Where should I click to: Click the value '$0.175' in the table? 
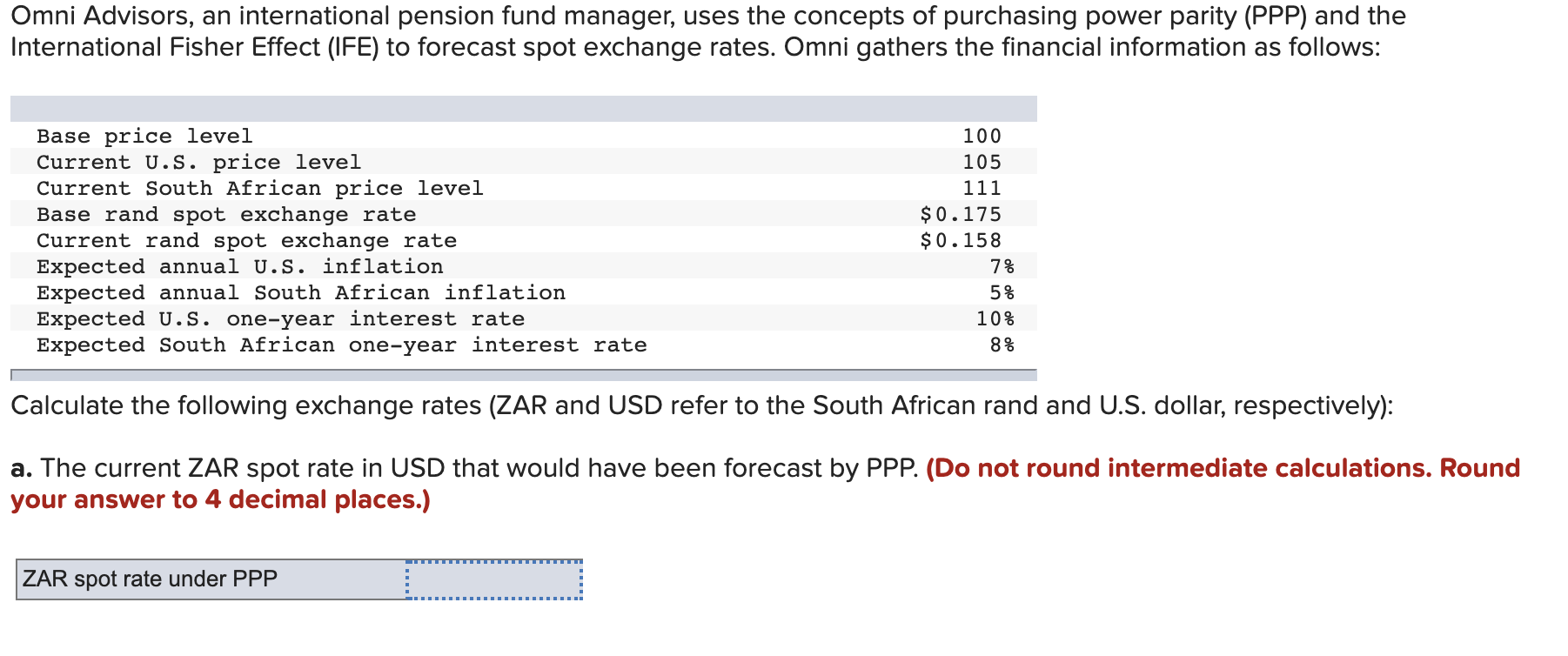(961, 214)
